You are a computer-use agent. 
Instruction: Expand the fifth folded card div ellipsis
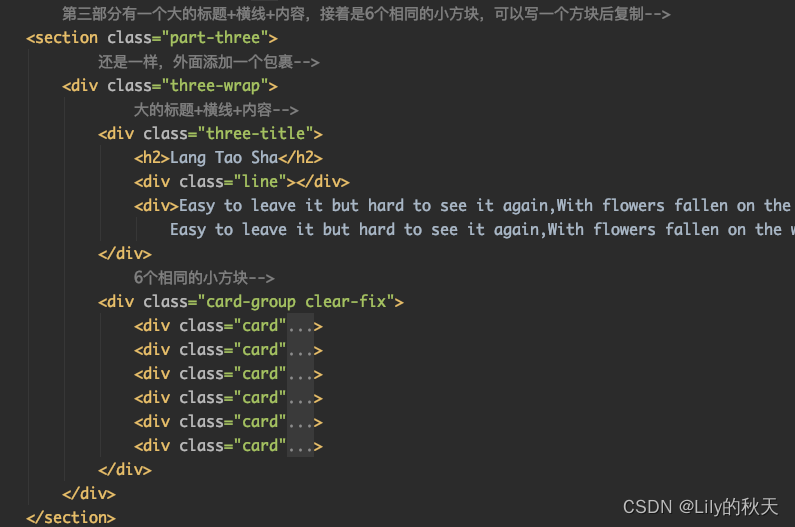[300, 421]
